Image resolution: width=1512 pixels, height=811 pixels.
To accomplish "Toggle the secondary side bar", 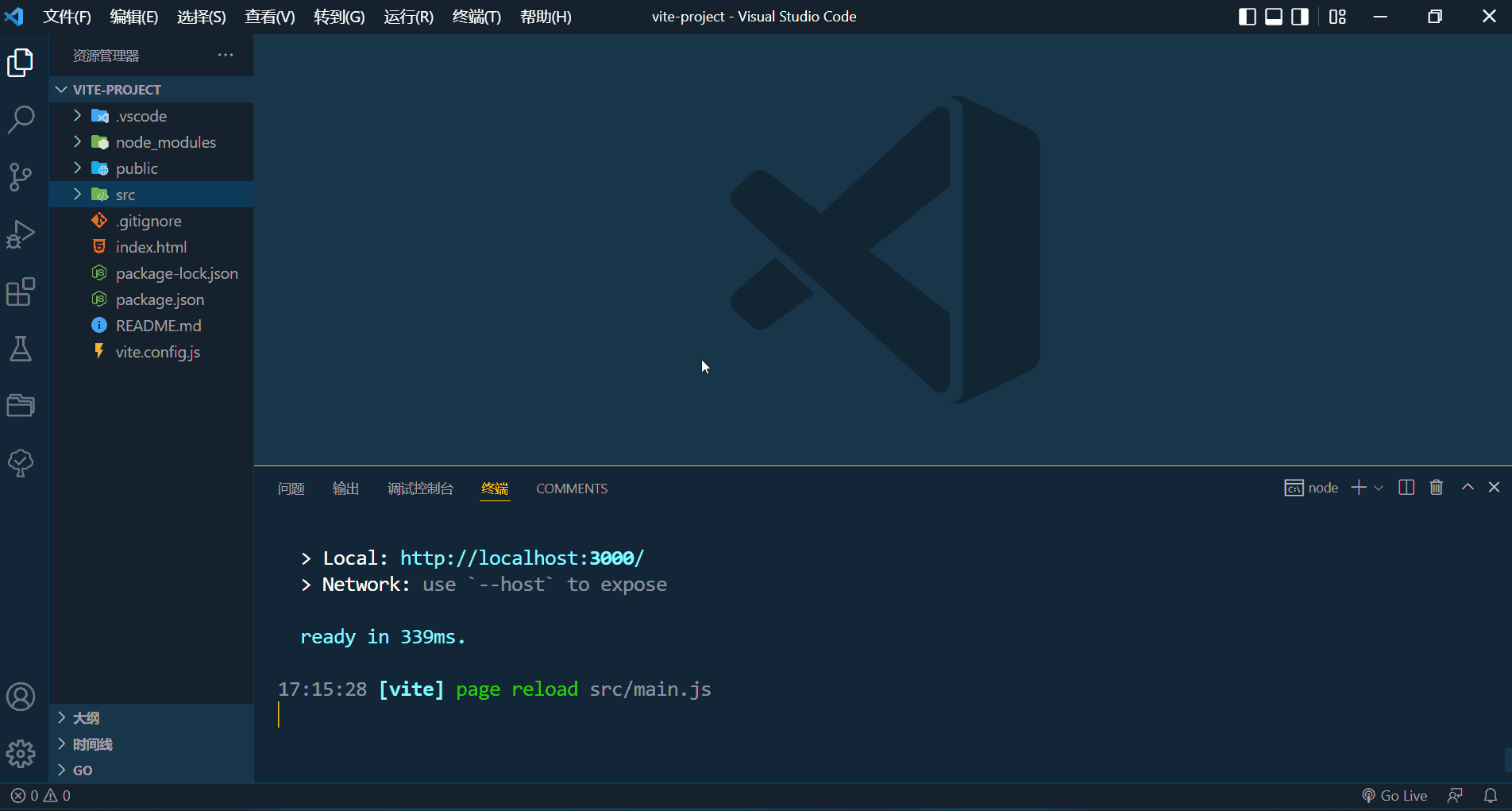I will click(x=1300, y=17).
